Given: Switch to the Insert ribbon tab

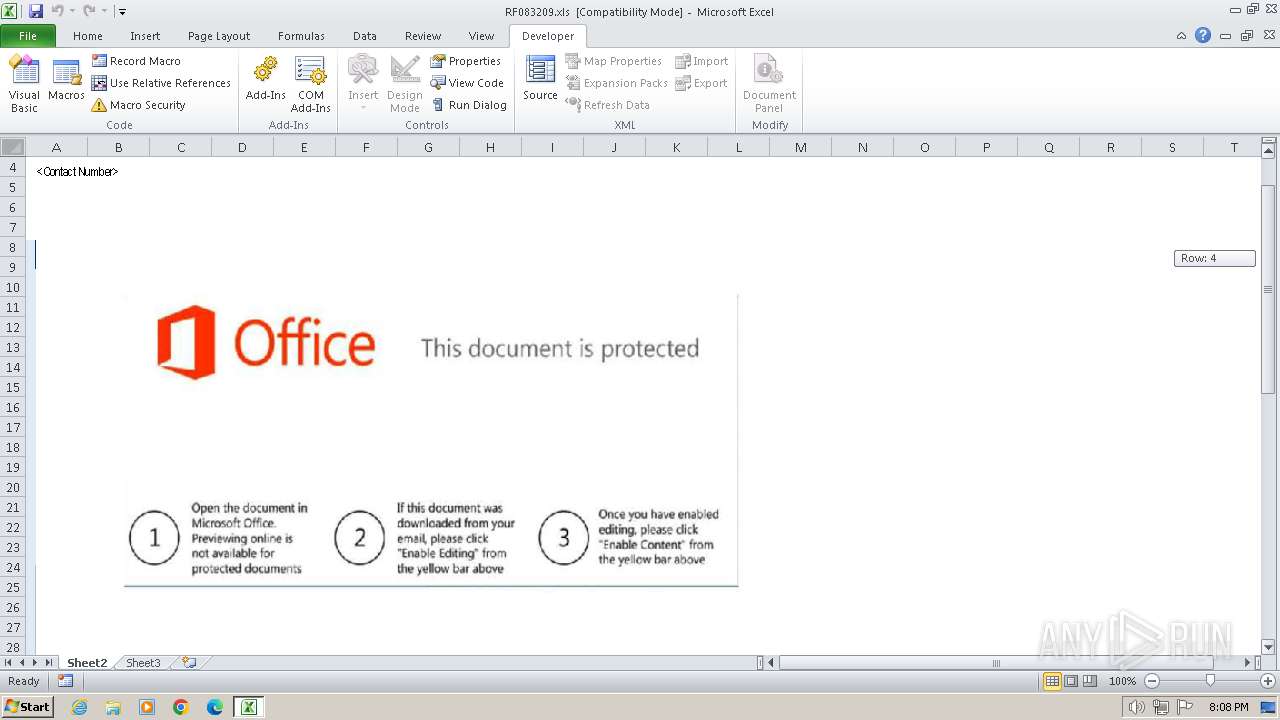Looking at the screenshot, I should pyautogui.click(x=145, y=36).
